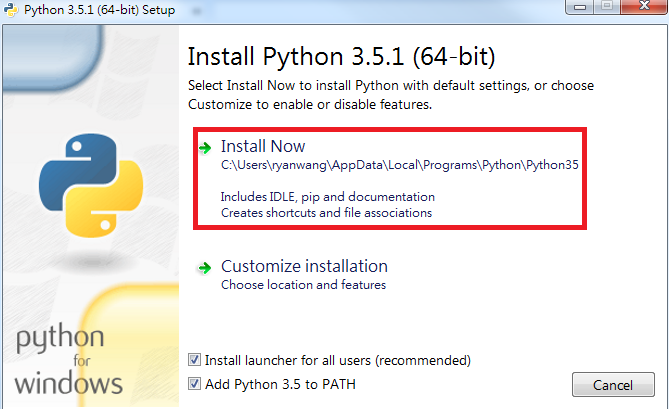Viewport: 669px width, 409px height.
Task: Click the 'python for windows' wordmark
Action: (69, 359)
